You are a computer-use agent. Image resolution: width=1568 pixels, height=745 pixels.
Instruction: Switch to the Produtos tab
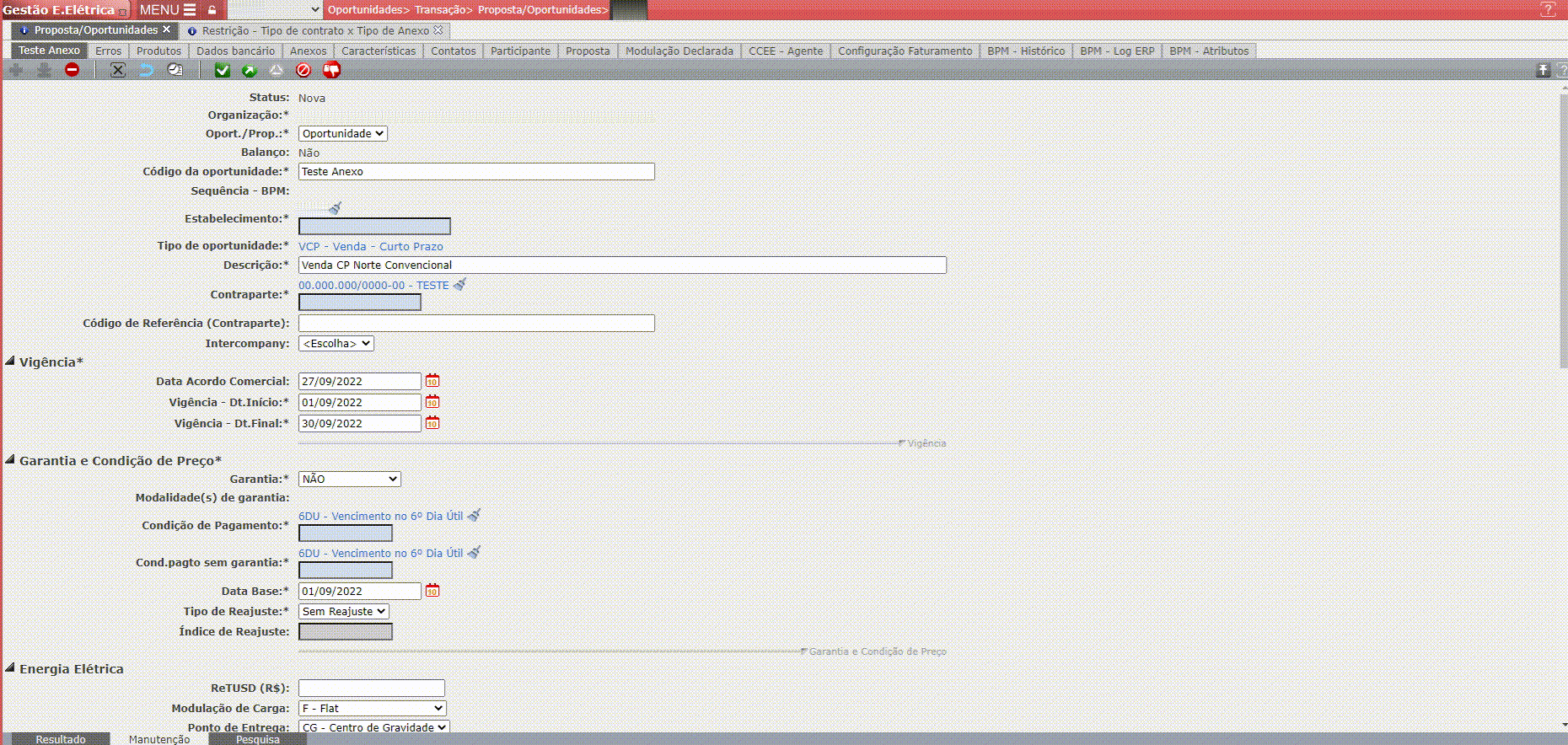point(158,51)
